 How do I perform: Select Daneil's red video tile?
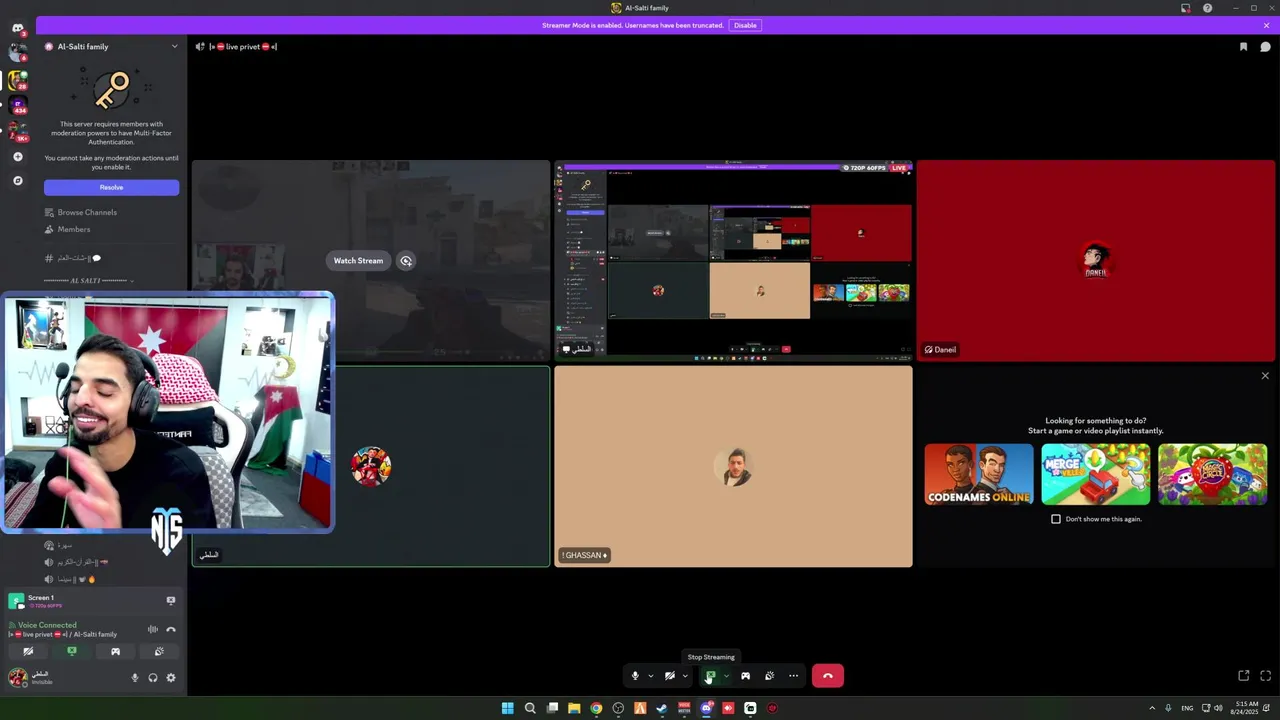(1096, 260)
